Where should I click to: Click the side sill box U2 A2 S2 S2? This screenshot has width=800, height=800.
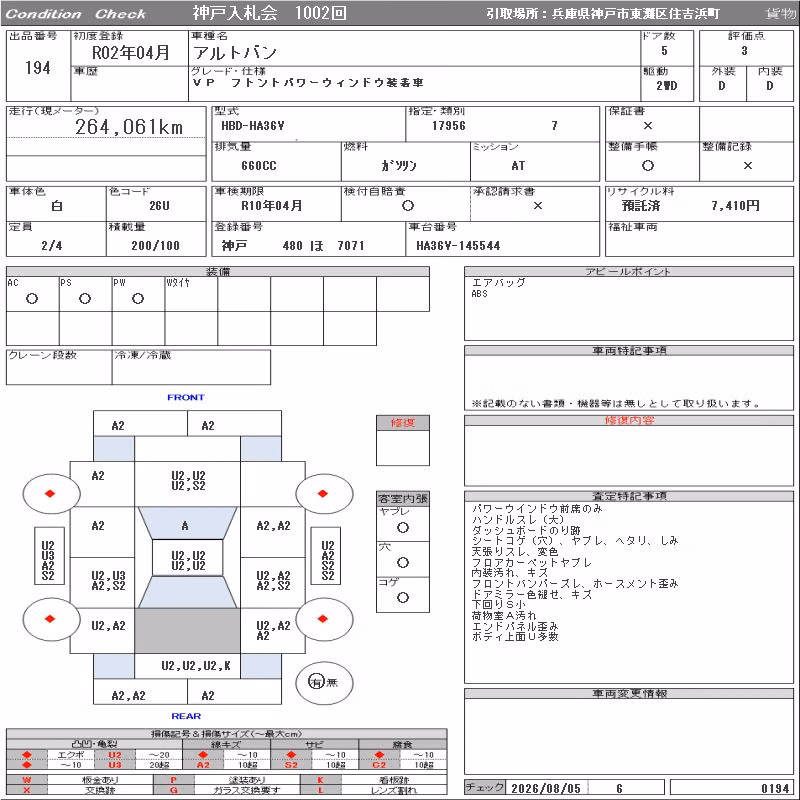(x=327, y=555)
